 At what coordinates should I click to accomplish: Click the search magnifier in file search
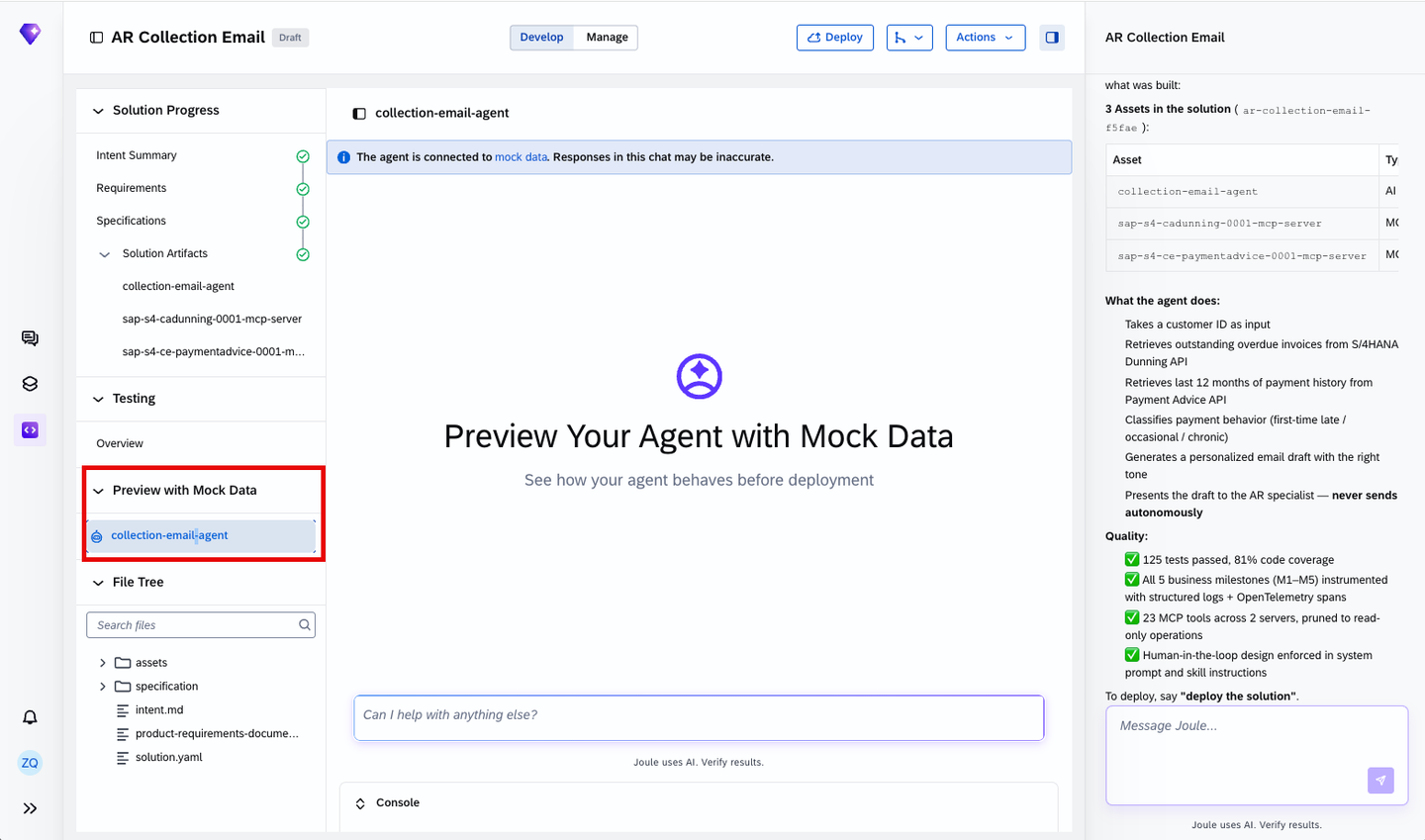(x=305, y=624)
